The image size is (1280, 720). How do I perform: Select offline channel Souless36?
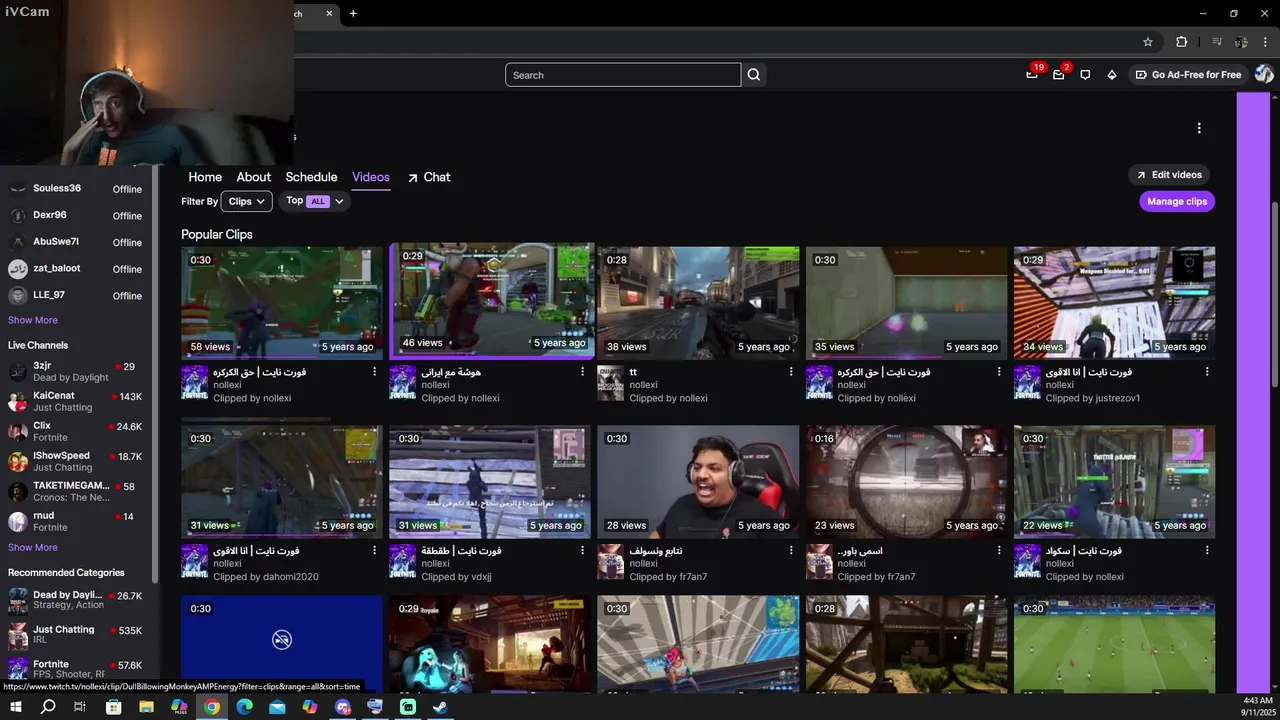click(76, 189)
